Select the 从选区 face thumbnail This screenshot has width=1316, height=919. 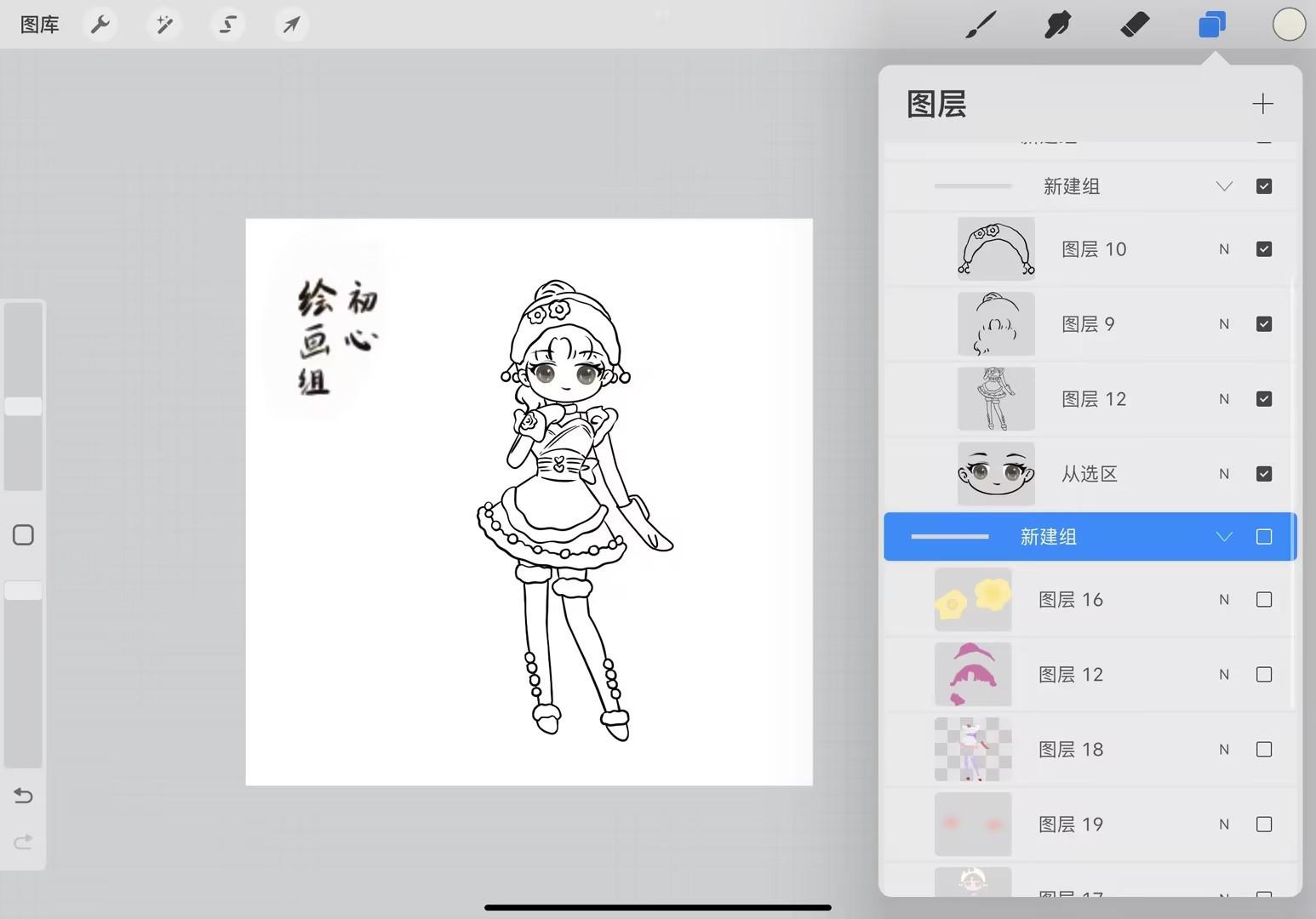[996, 474]
